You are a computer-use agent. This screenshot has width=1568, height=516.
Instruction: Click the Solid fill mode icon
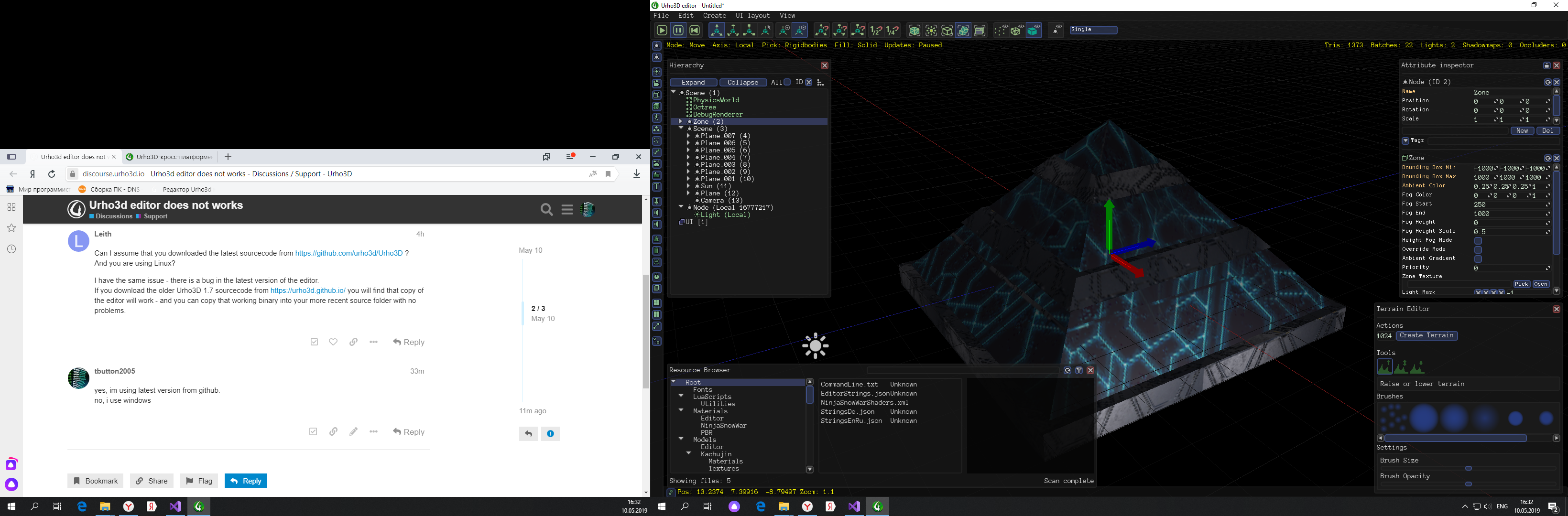1035,30
